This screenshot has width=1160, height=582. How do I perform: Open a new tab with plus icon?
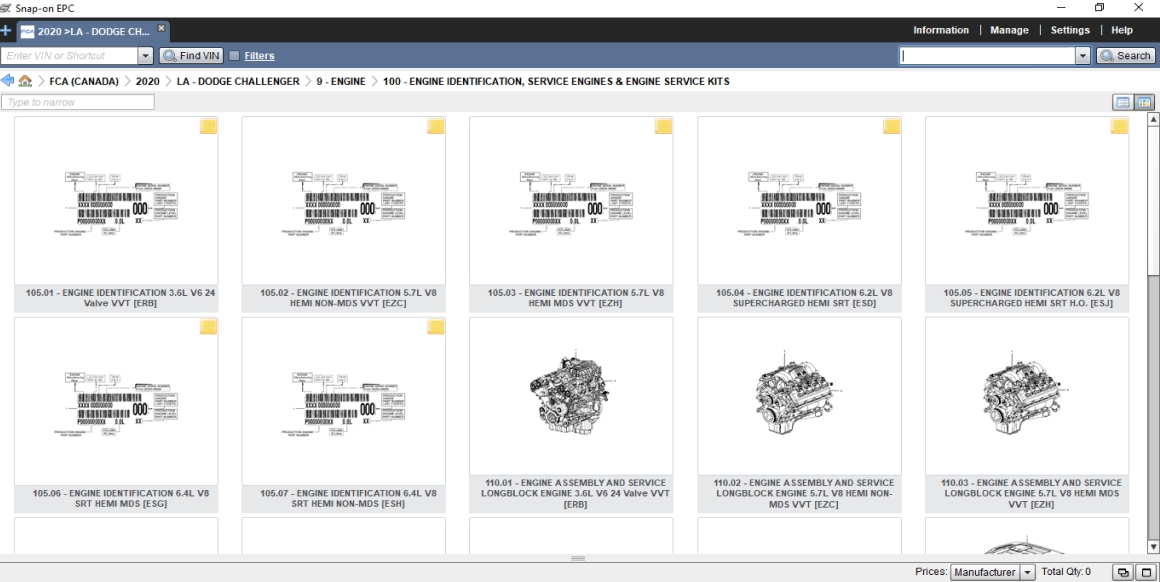pyautogui.click(x=5, y=31)
